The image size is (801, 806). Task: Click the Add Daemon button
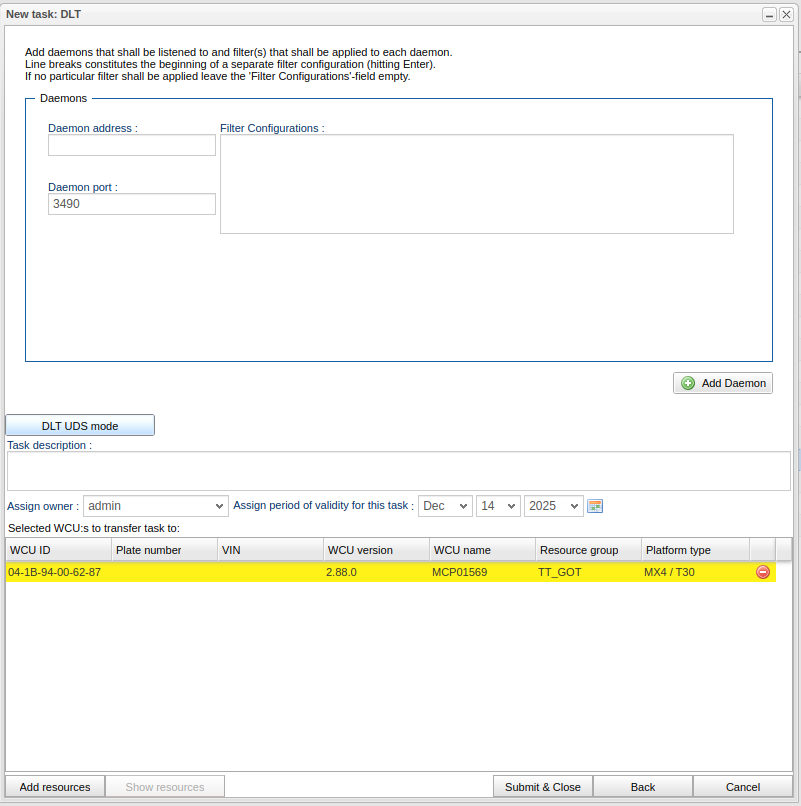coord(723,383)
